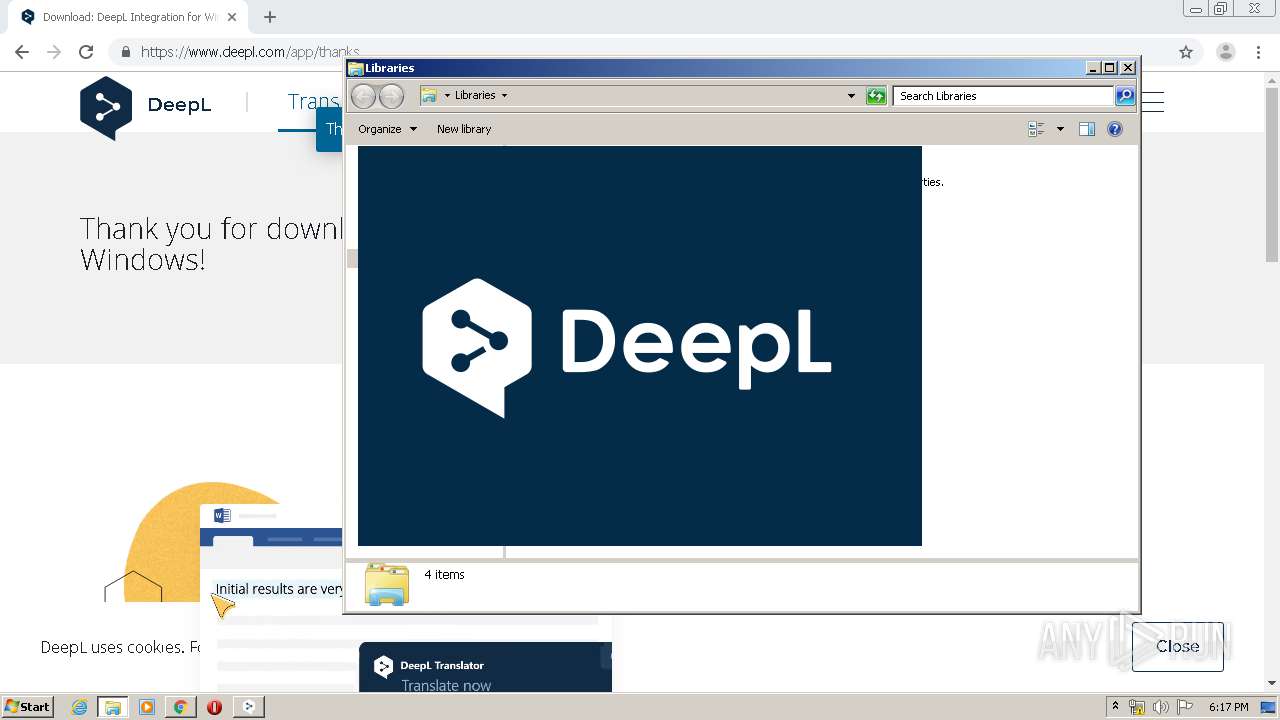Click the Search Libraries field
The image size is (1280, 720).
(x=1003, y=96)
